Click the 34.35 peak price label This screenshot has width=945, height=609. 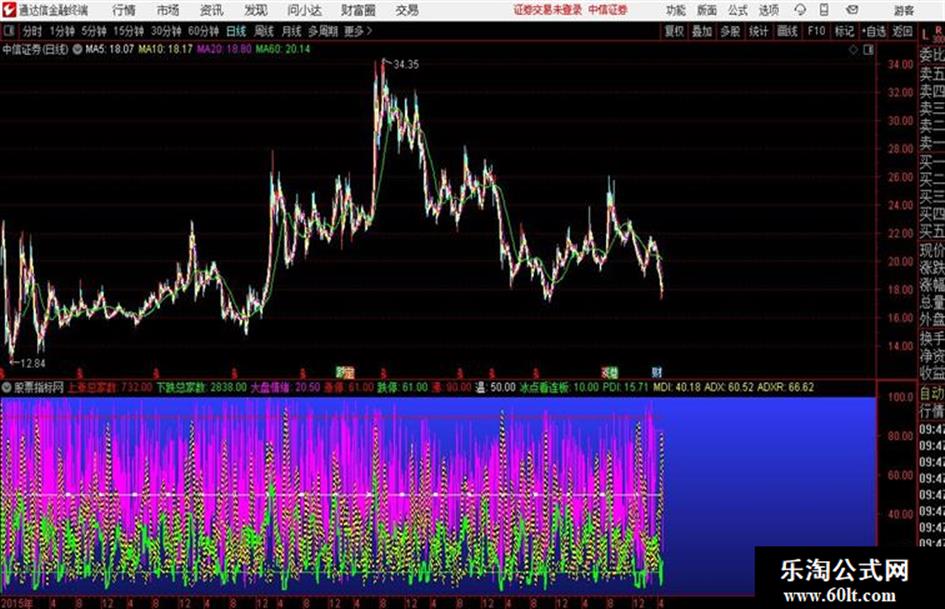[x=406, y=64]
